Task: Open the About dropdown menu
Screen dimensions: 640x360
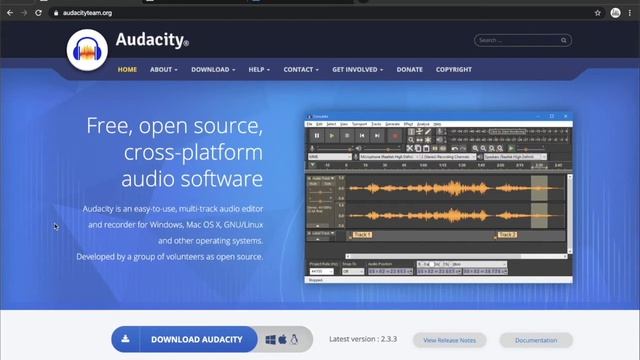Action: [x=164, y=69]
